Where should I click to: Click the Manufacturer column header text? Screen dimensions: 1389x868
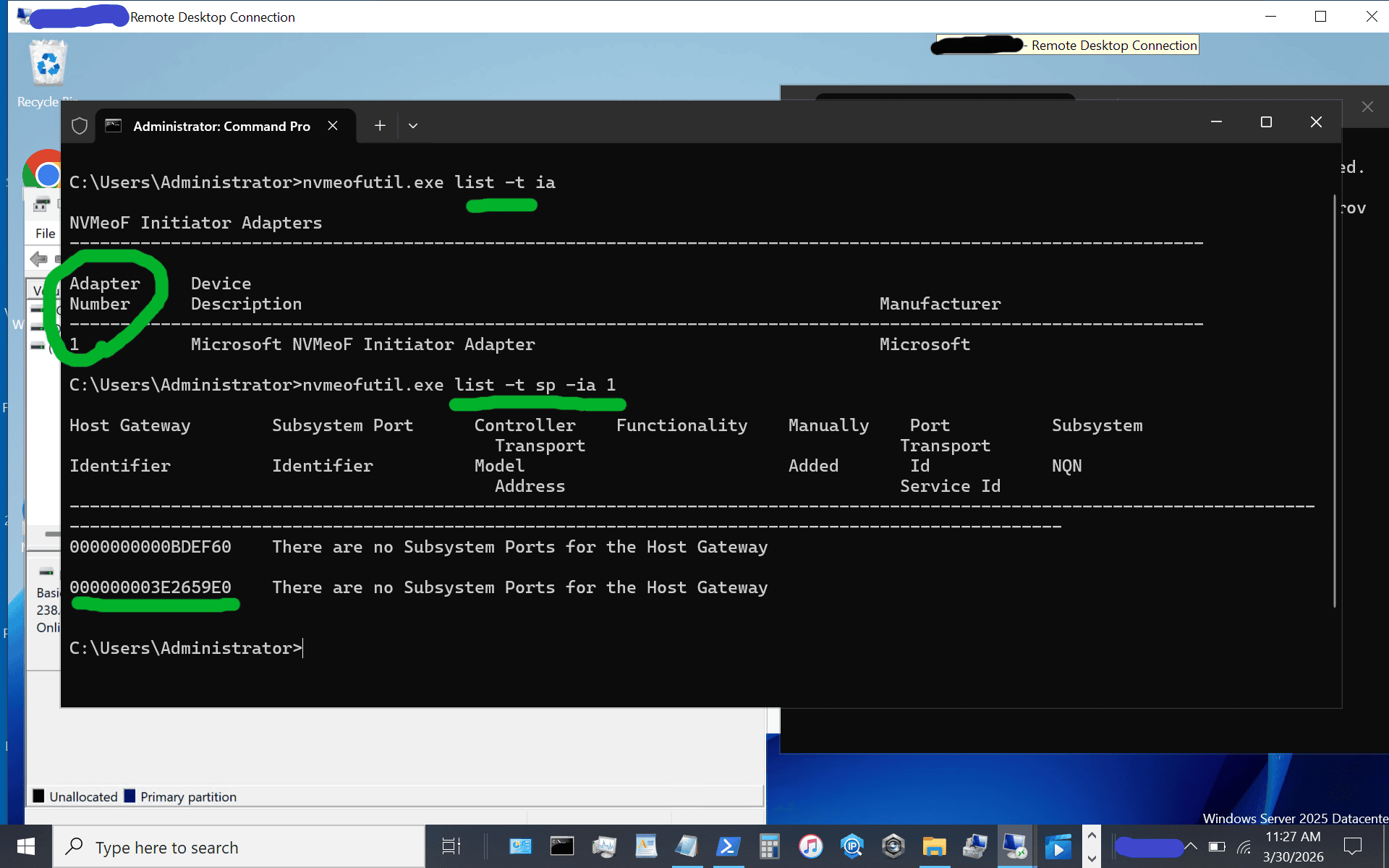[940, 304]
